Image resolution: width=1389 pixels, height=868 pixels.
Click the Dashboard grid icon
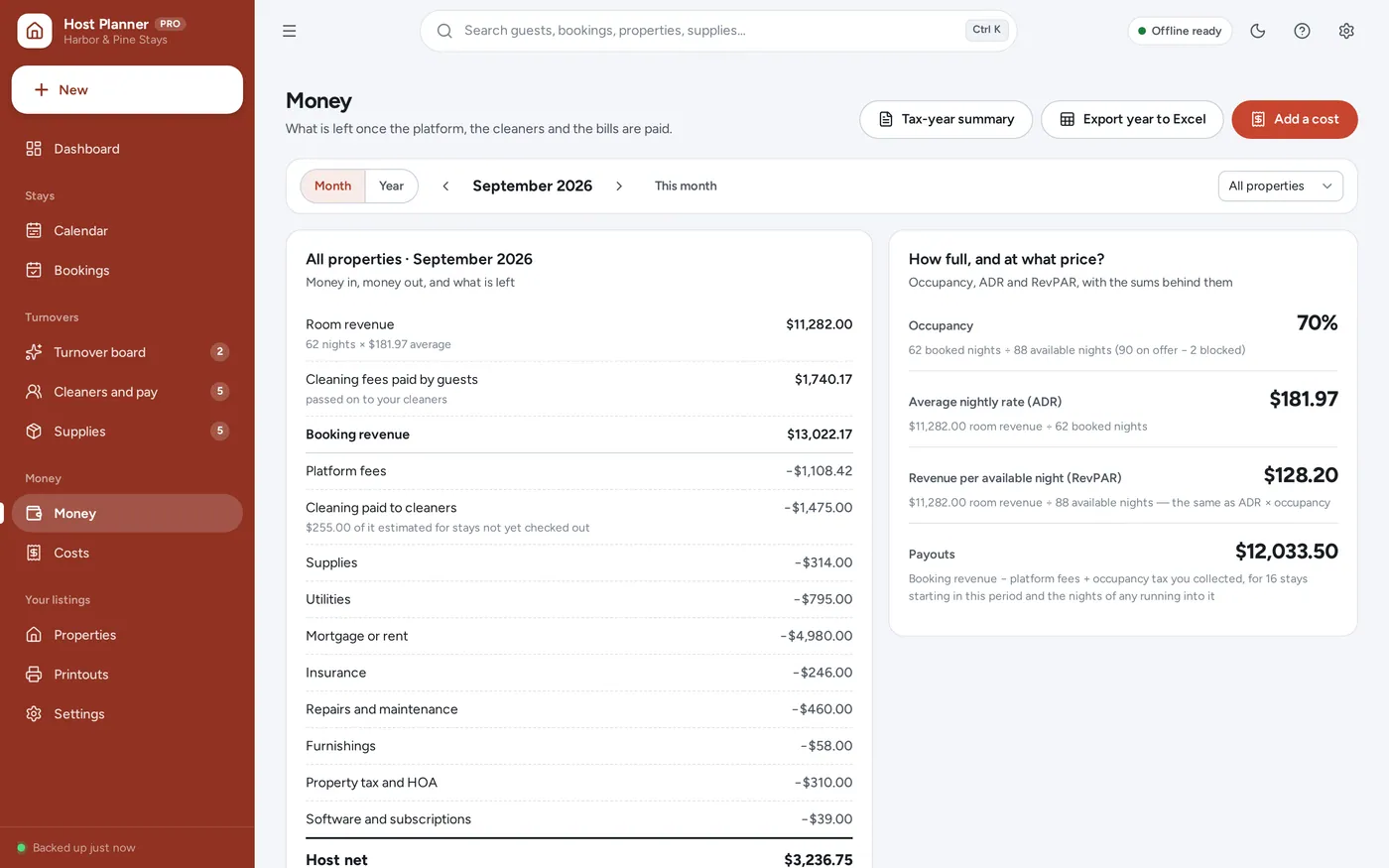34,149
